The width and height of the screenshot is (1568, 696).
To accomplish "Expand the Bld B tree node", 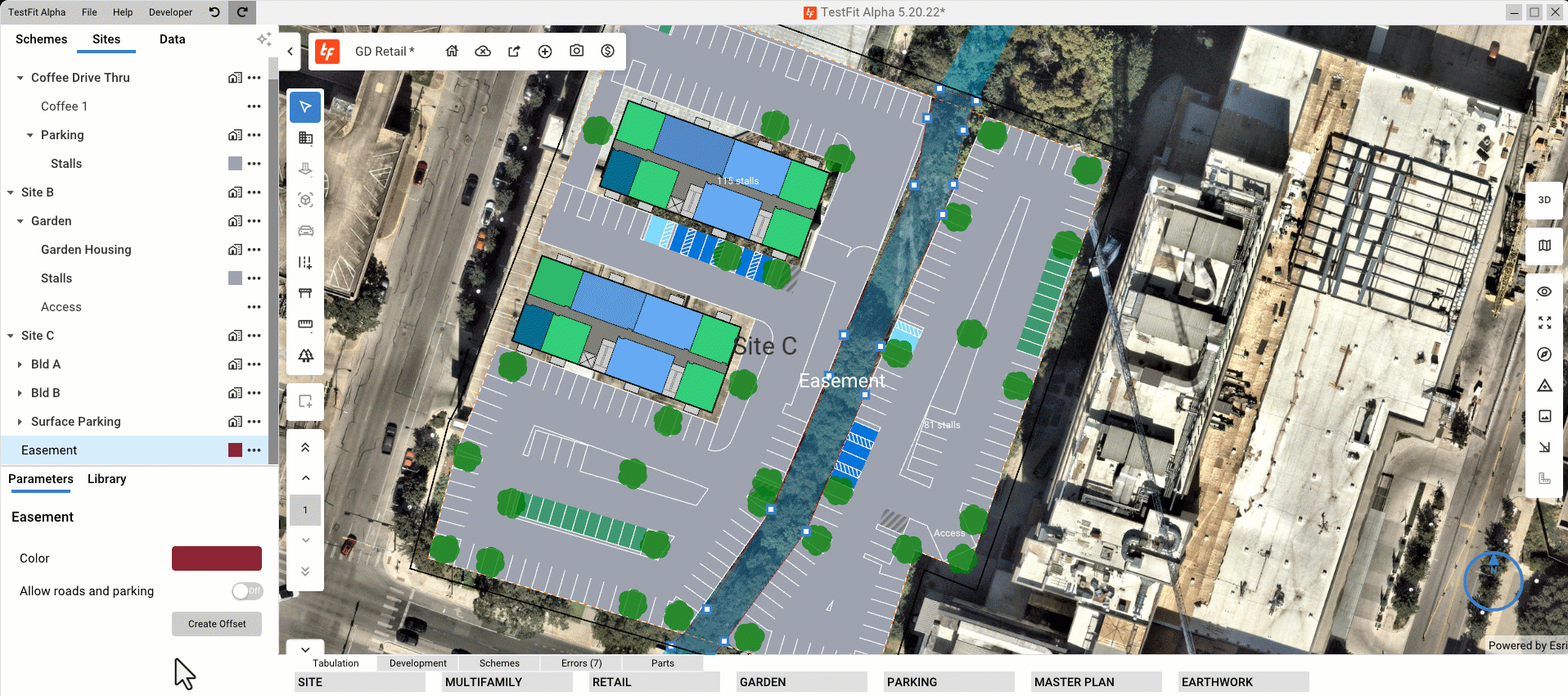I will (20, 393).
